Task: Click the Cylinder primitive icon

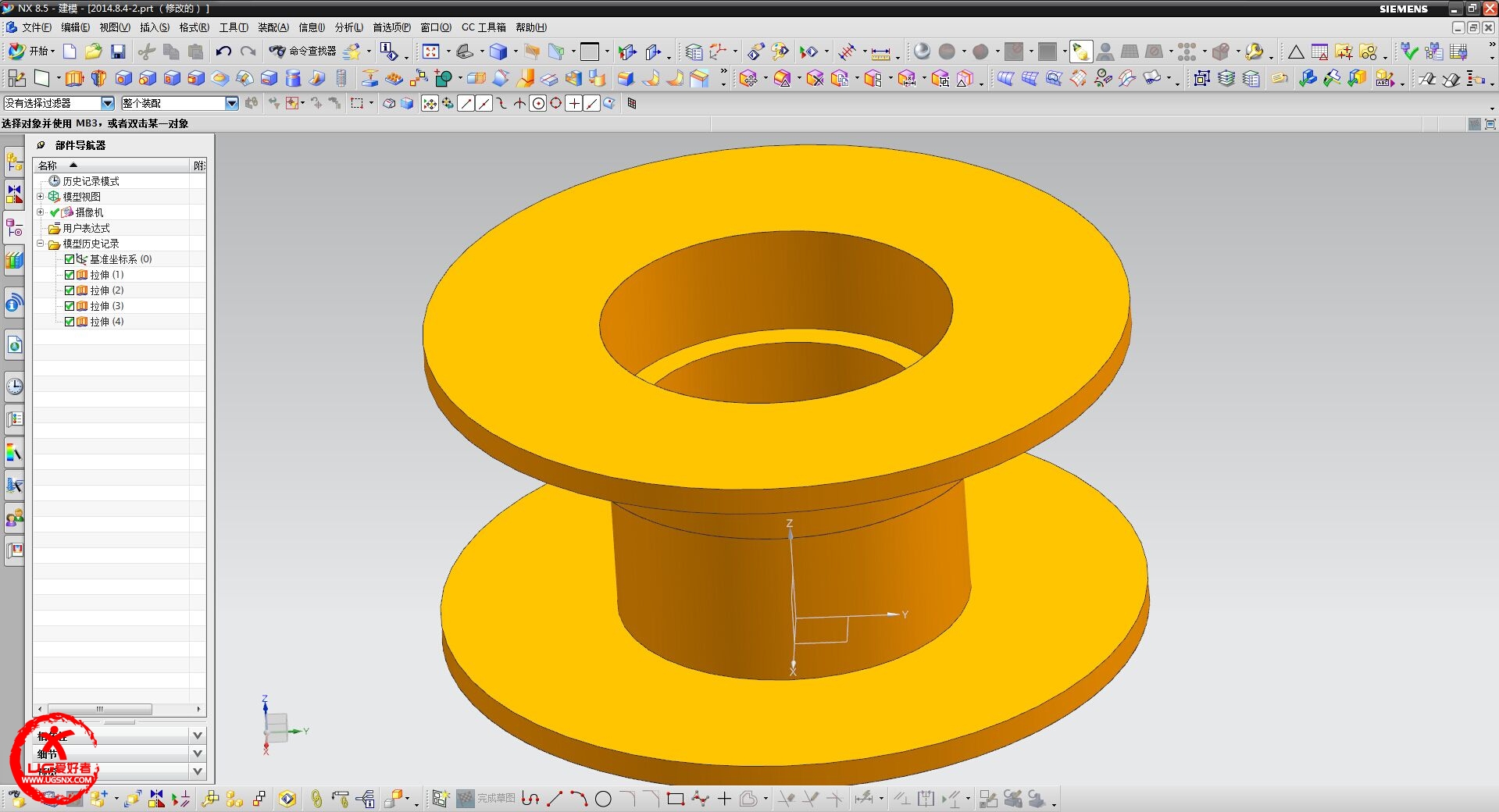Action: [x=293, y=78]
